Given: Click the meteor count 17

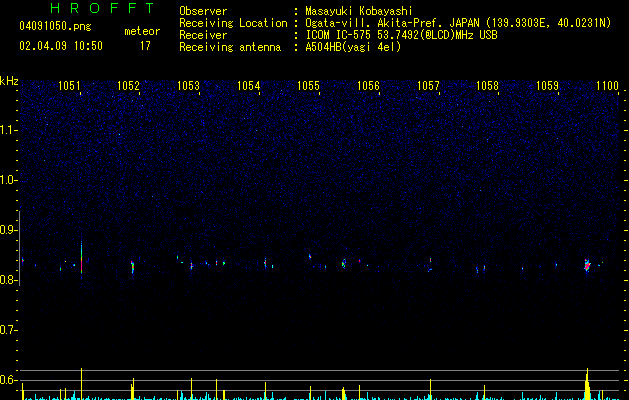Looking at the screenshot, I should (x=145, y=46).
